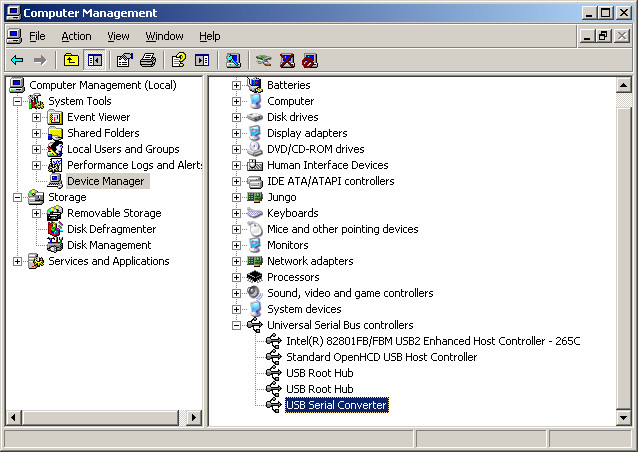The height and width of the screenshot is (452, 638).
Task: Expand the Removable Storage node
Action: tap(37, 213)
